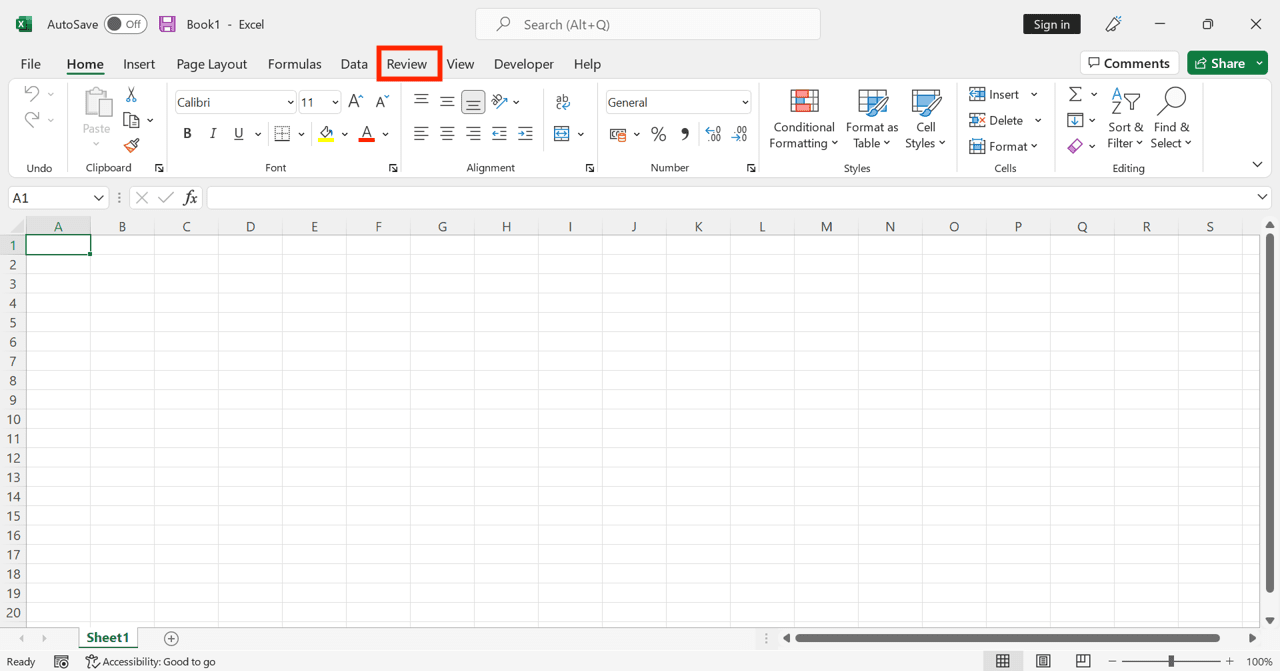Click the Delete cells button
The width and height of the screenshot is (1280, 671).
1006,120
